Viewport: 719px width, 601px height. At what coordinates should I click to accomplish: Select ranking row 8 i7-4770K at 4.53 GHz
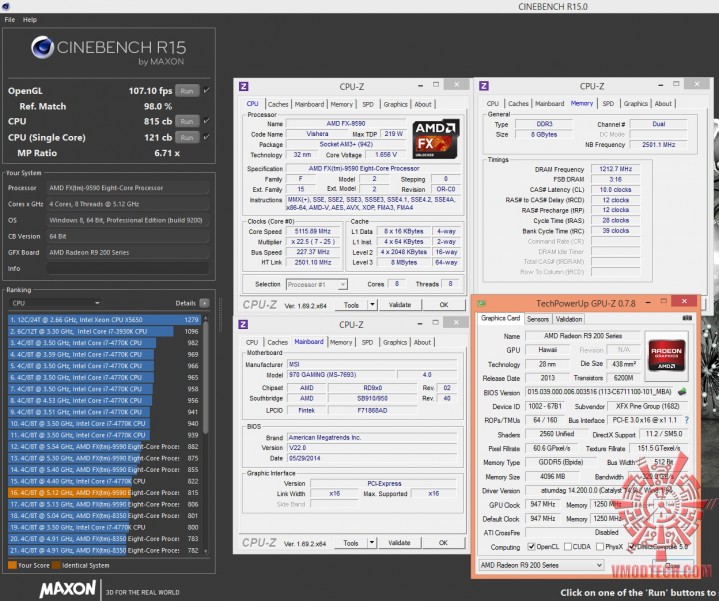(x=104, y=400)
